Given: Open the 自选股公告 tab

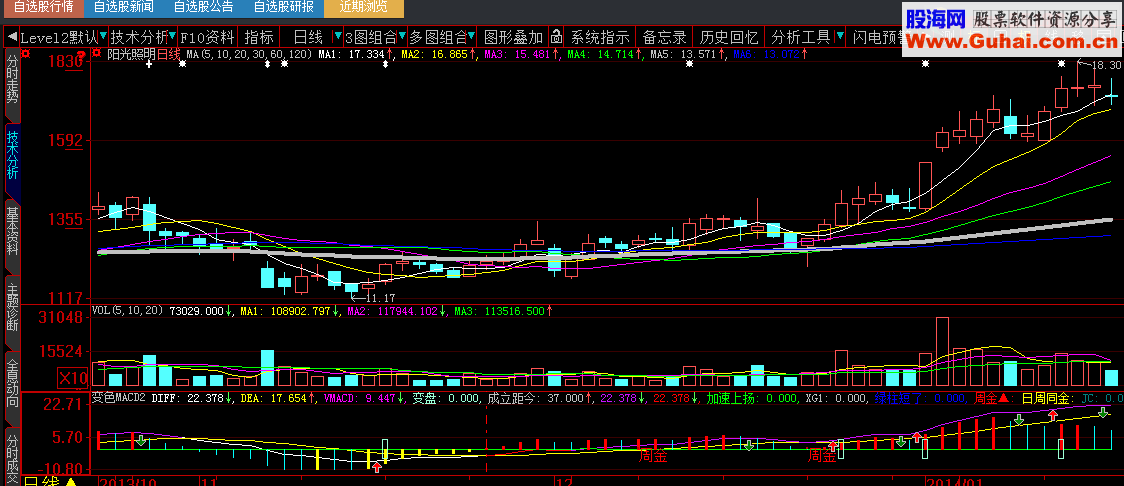Looking at the screenshot, I should pos(203,8).
